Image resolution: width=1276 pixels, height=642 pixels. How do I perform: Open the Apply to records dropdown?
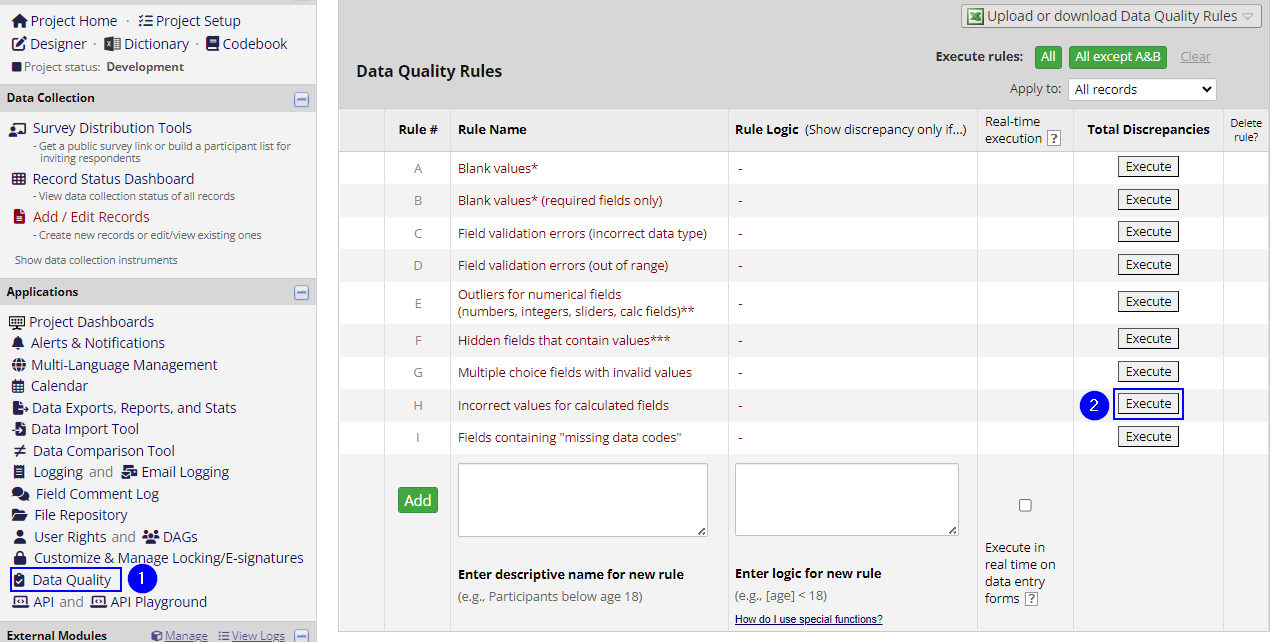pos(1141,89)
